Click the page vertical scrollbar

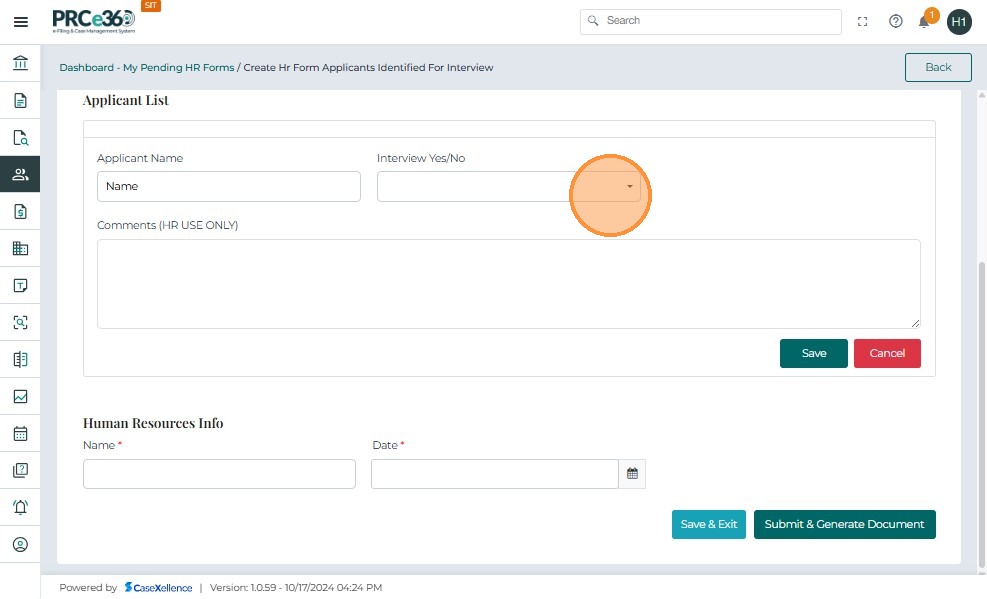pos(981,414)
